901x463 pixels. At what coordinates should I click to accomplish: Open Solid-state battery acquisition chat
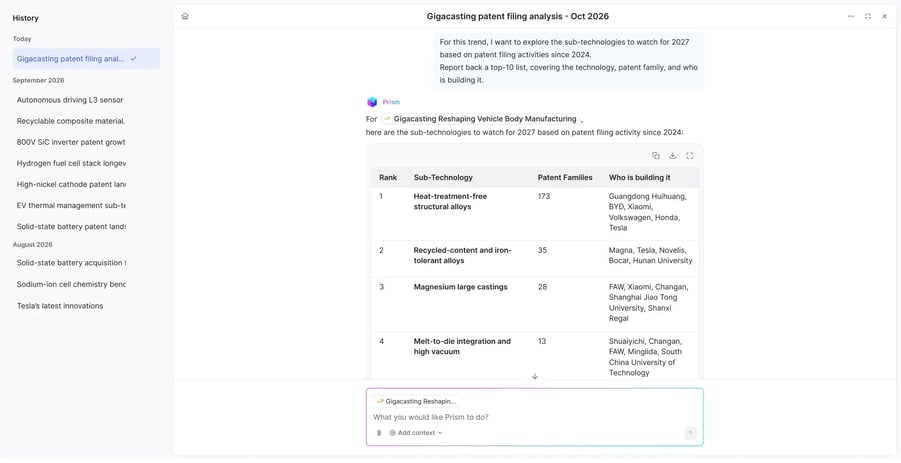[x=71, y=263]
